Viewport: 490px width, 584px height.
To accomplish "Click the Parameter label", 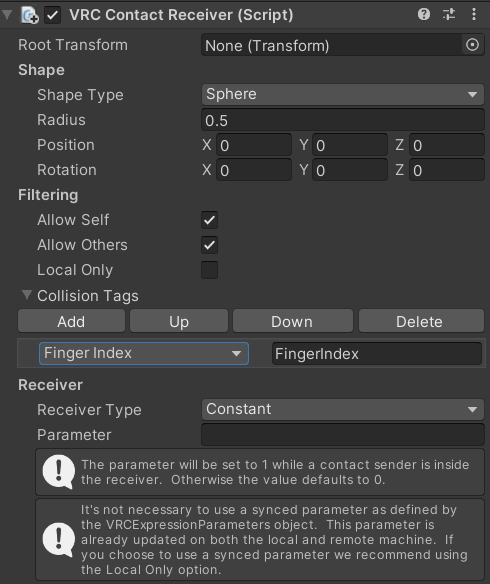I will click(74, 435).
